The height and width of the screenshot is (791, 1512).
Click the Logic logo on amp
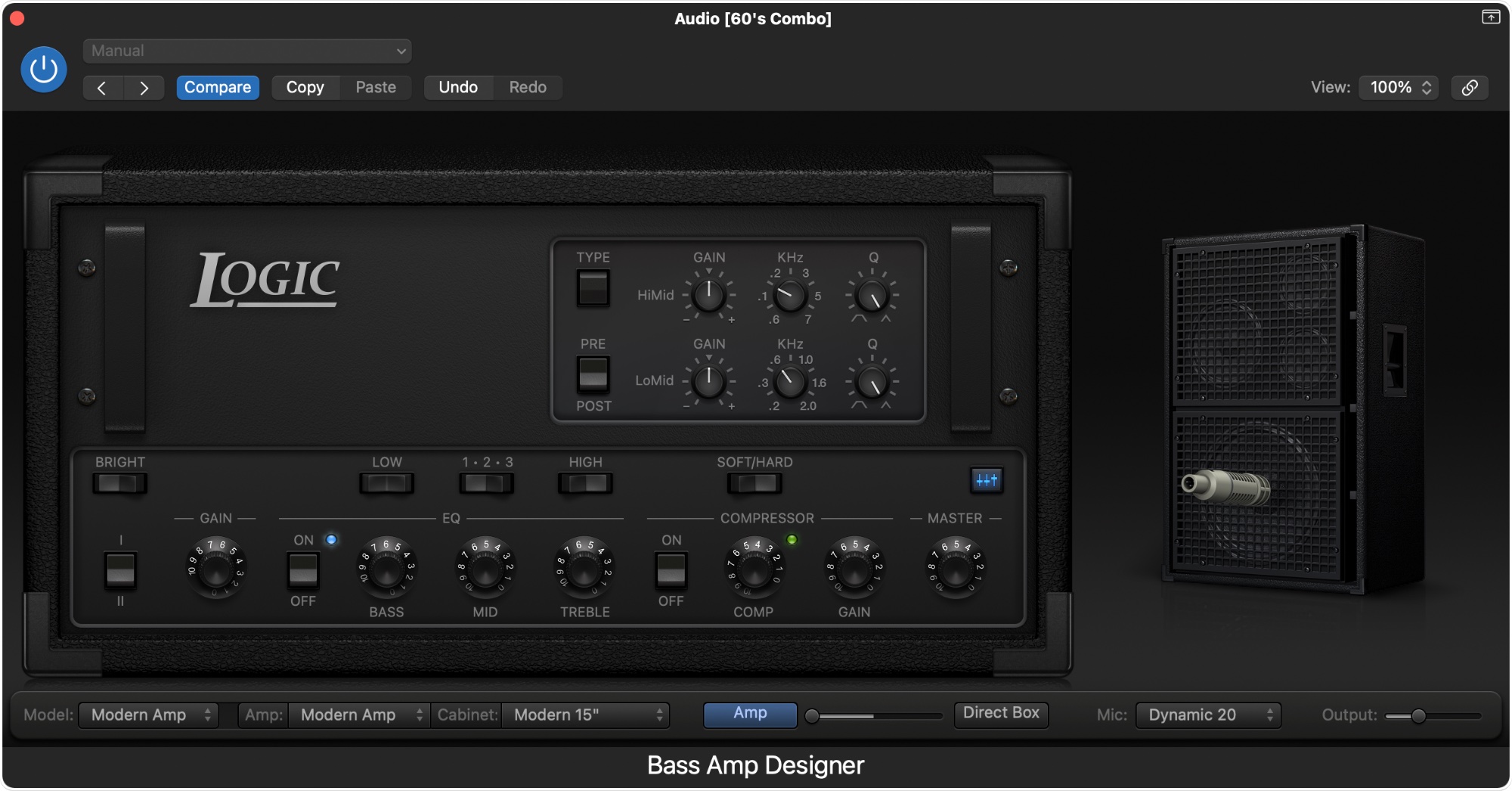tap(265, 279)
